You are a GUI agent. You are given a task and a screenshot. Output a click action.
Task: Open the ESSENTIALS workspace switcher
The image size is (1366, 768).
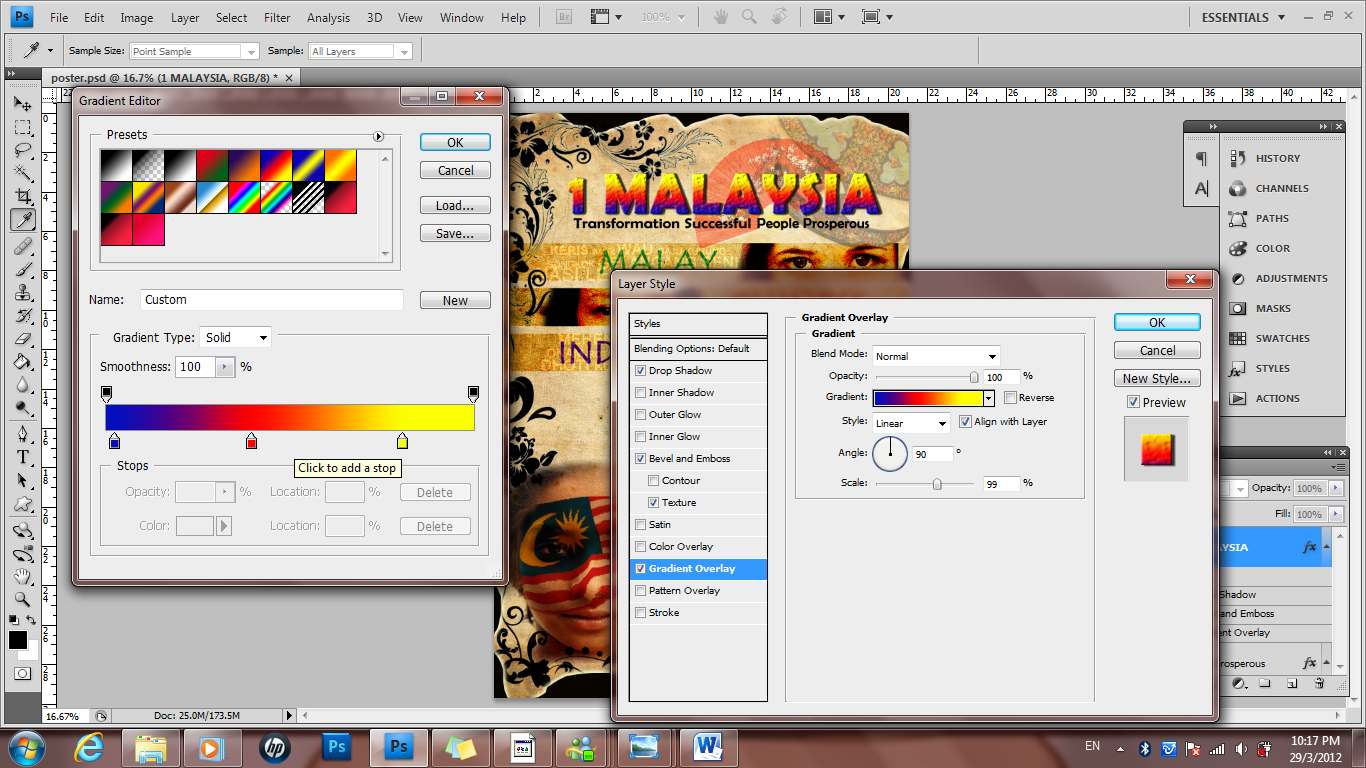[x=1241, y=17]
